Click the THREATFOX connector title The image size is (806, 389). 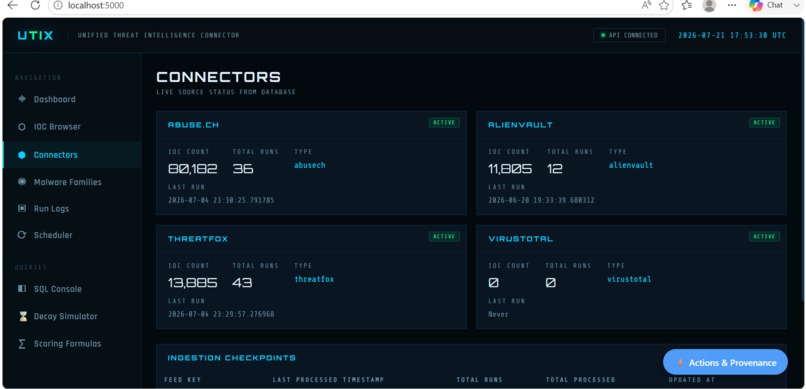pos(198,239)
